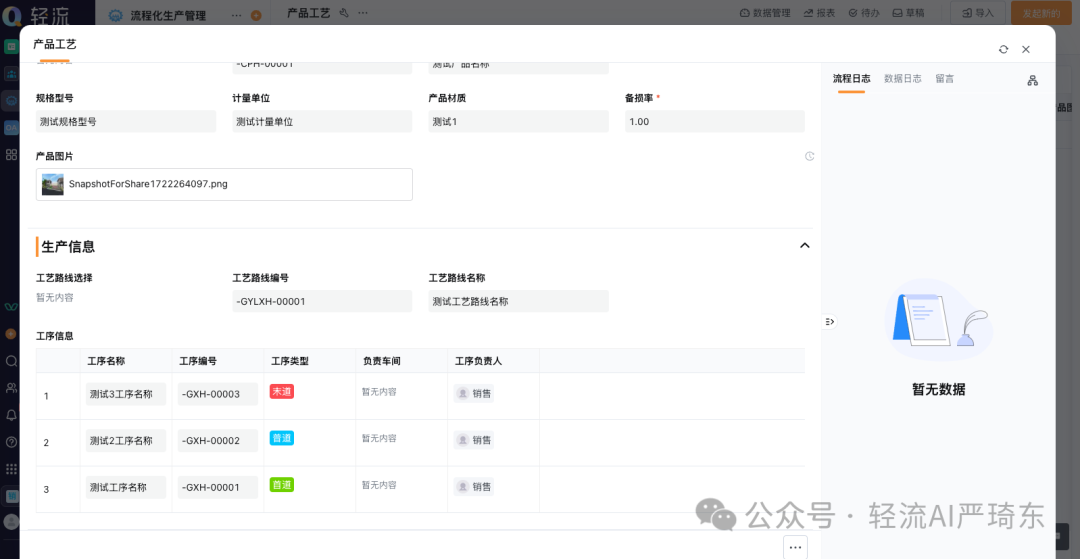The image size is (1080, 559).
Task: Click the 计量单位 field 测试计量单位
Action: click(x=322, y=122)
